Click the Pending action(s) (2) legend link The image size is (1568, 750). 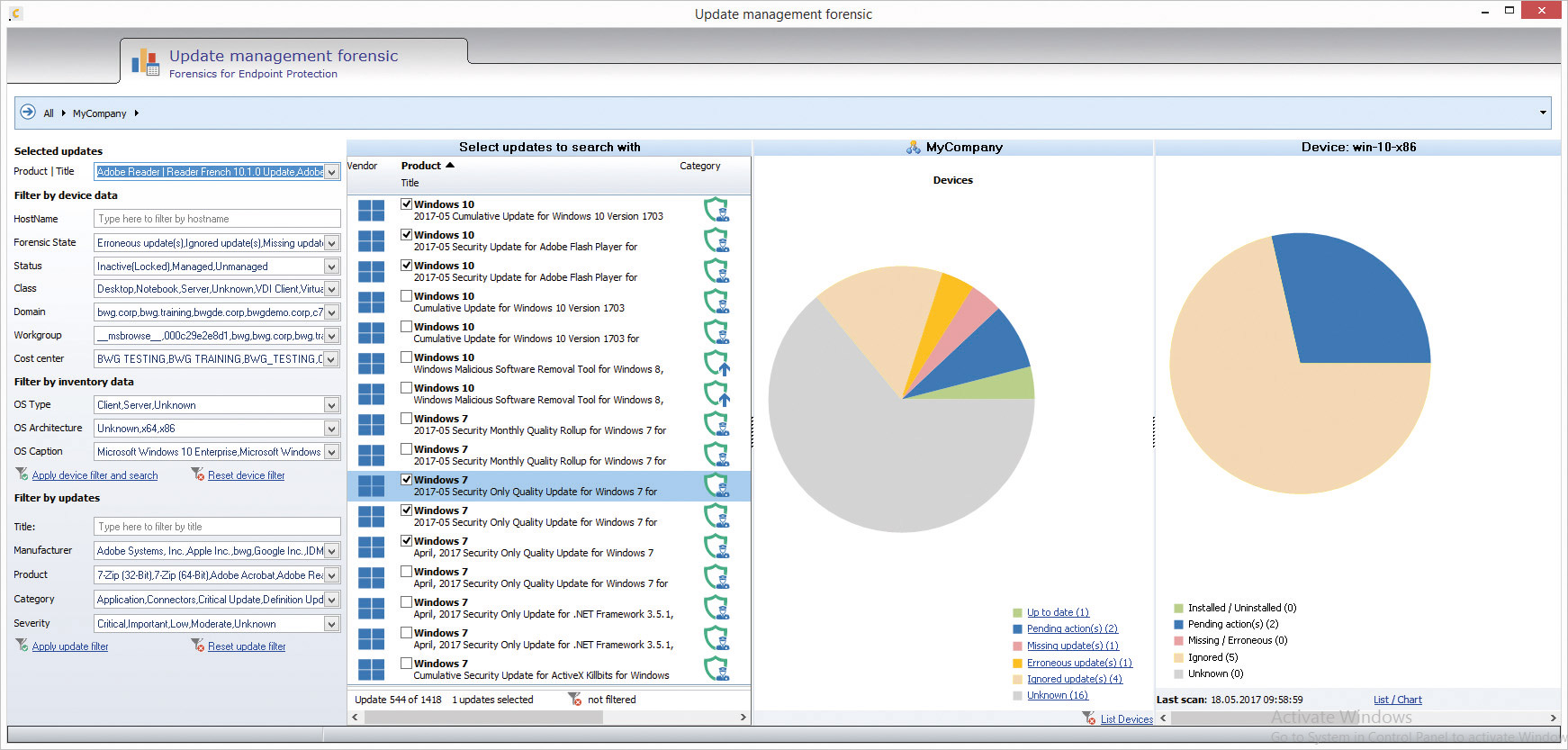tap(1072, 628)
